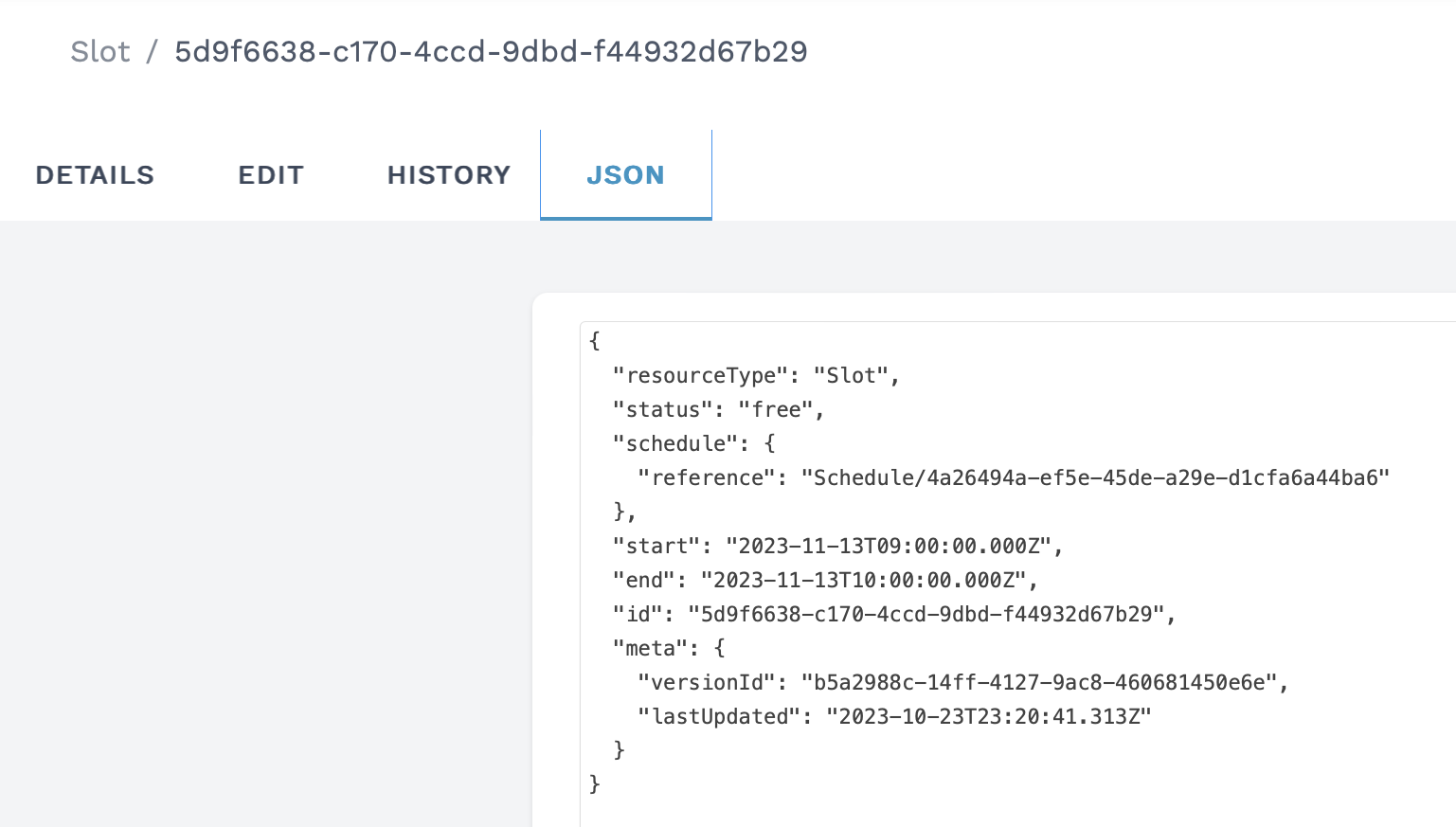Click the slot ID in the breadcrumb header
1456x827 pixels.
pos(491,51)
